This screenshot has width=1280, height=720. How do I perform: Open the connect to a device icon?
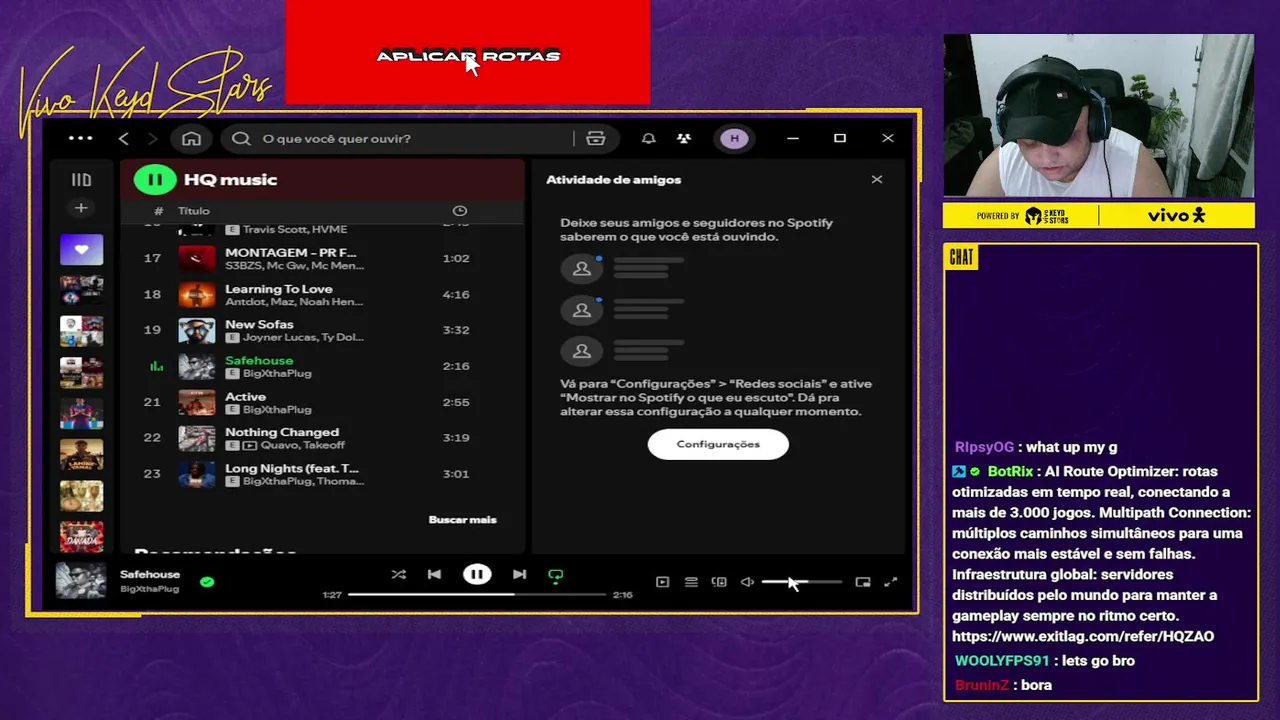point(719,582)
